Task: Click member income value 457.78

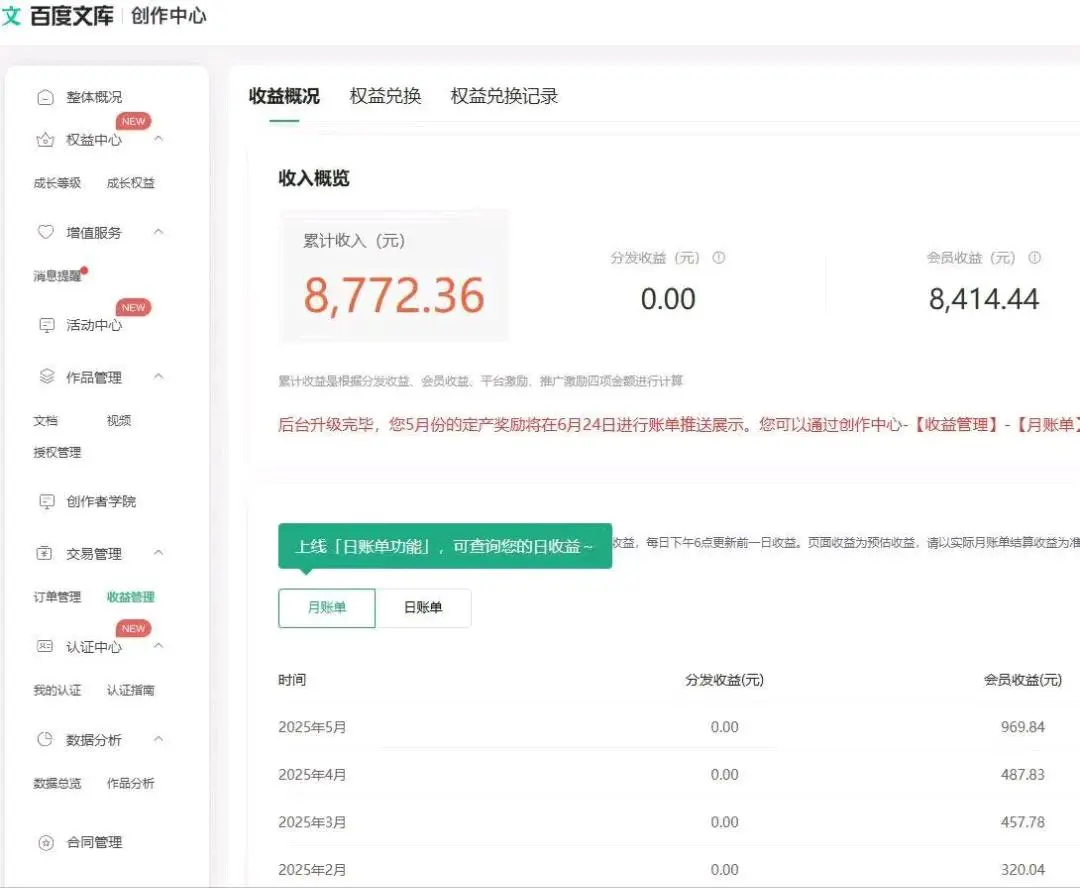Action: pyautogui.click(x=1023, y=822)
